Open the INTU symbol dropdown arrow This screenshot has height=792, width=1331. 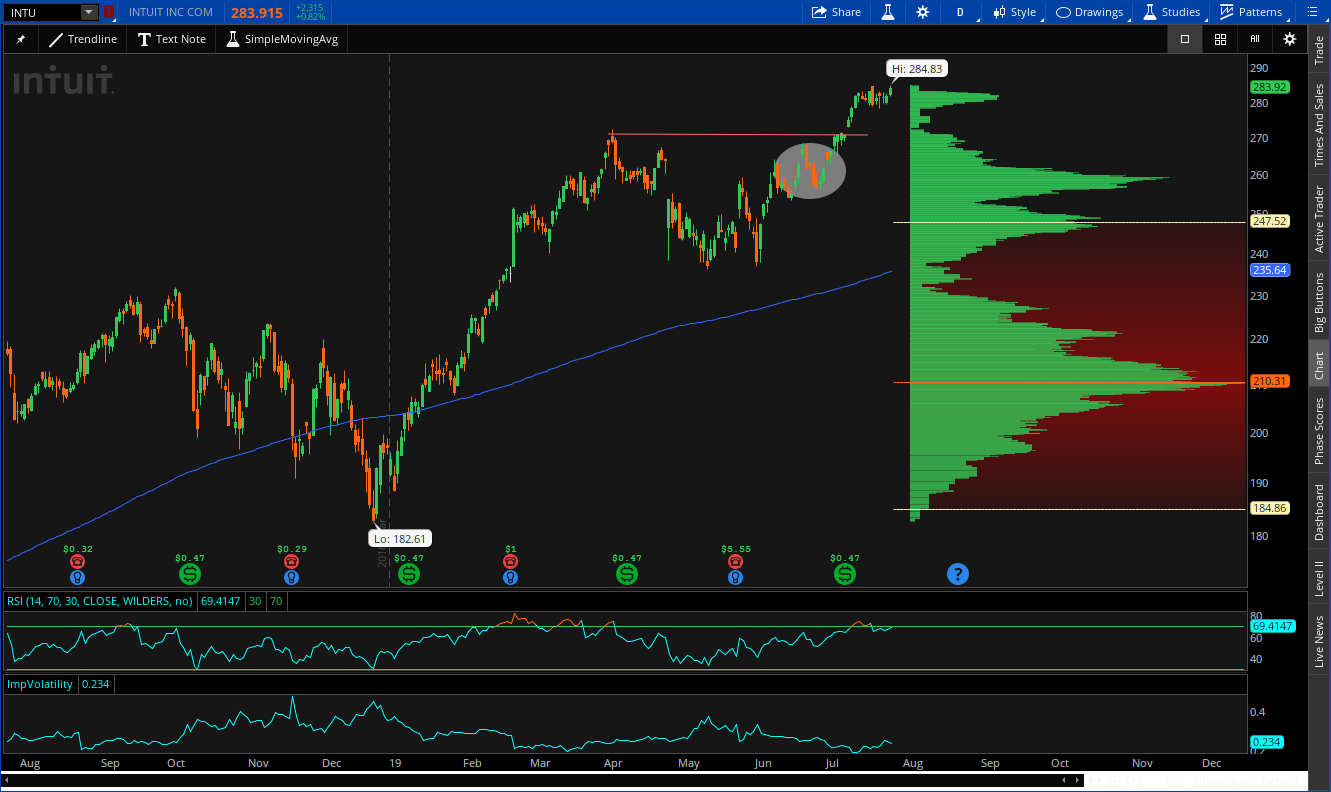point(90,12)
